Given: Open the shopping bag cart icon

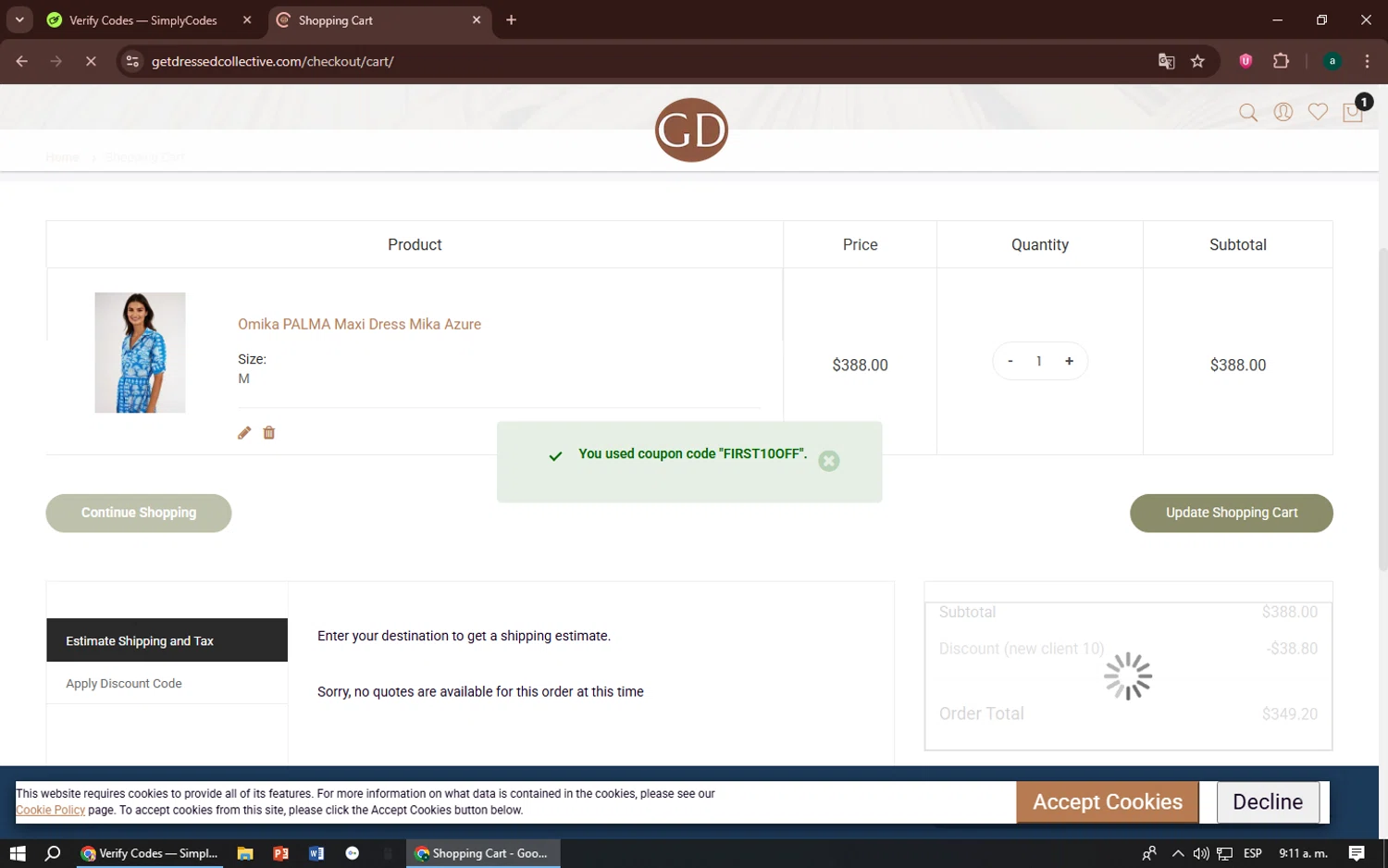Looking at the screenshot, I should (x=1353, y=112).
